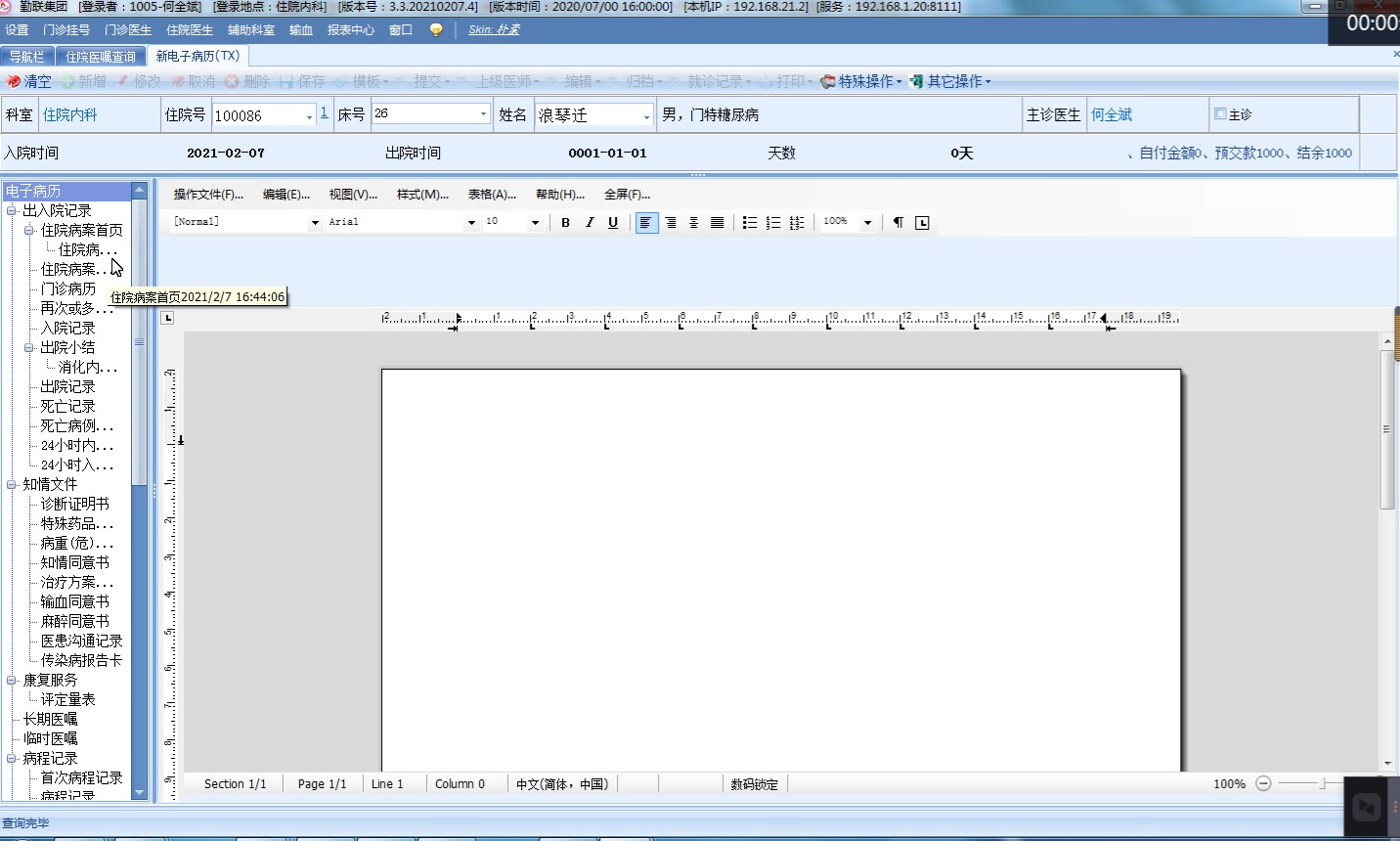Click the 何全斌 doctor link
1400x841 pixels.
tap(1112, 114)
